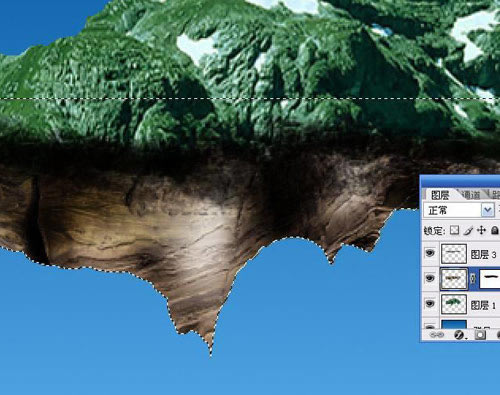Viewport: 500px width, 395px height.
Task: Select the 图层 1 layer name
Action: click(x=483, y=305)
